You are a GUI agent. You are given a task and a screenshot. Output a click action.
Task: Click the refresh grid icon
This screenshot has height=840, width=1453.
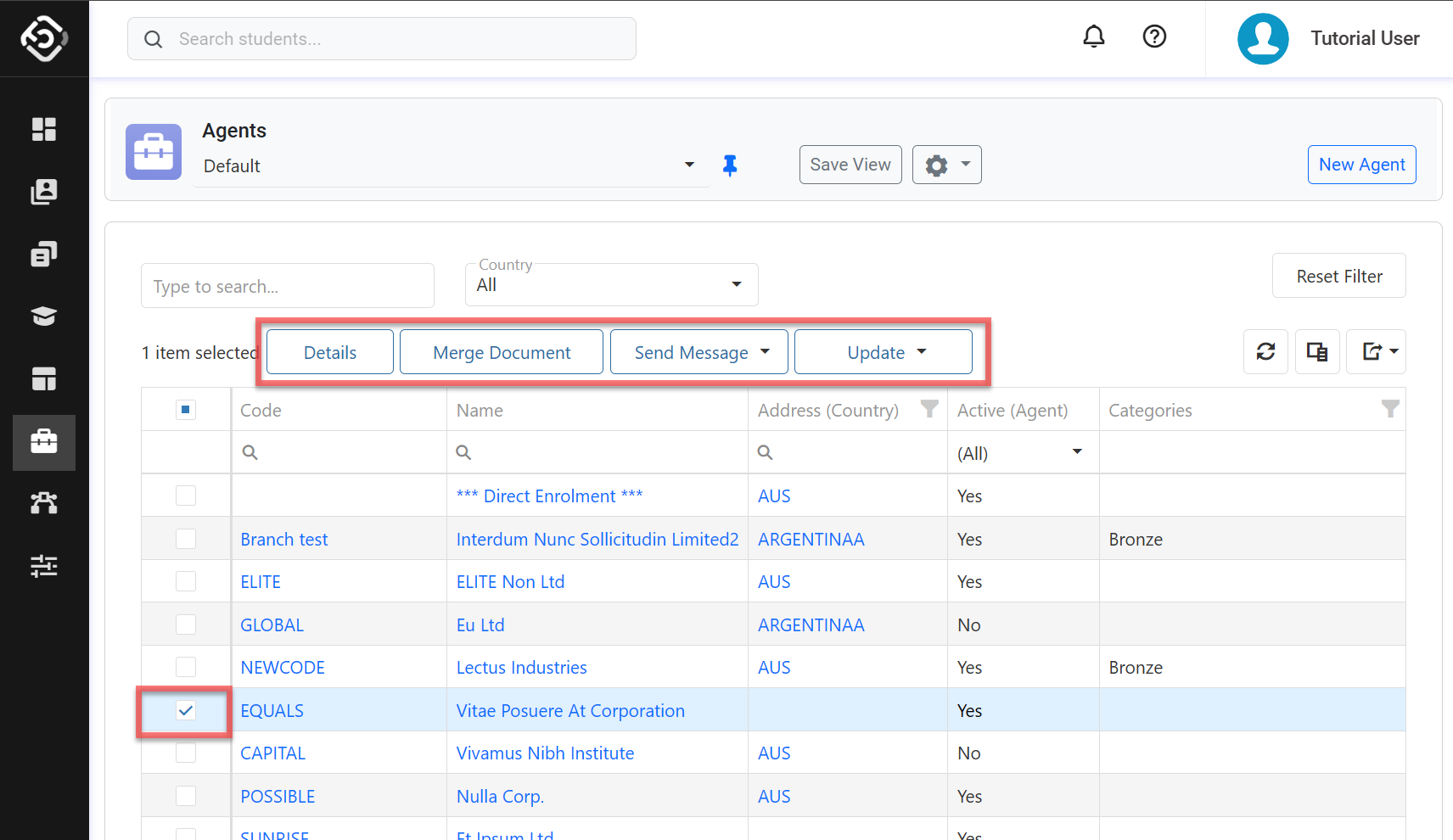[x=1266, y=351]
